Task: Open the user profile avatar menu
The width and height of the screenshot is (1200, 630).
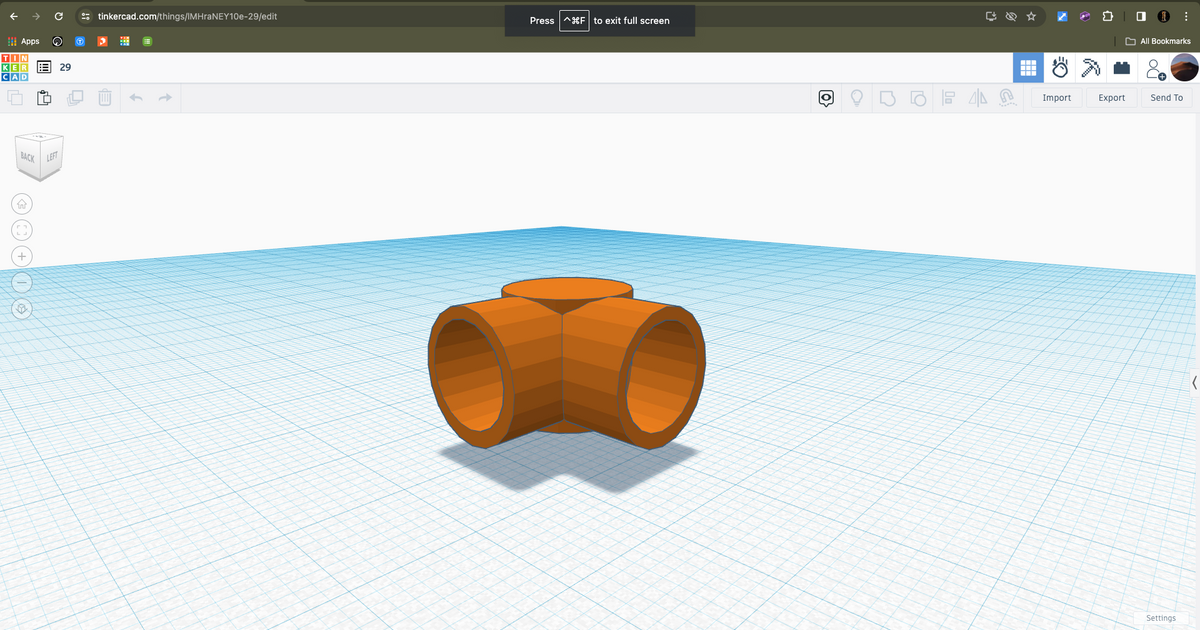Action: [1184, 68]
